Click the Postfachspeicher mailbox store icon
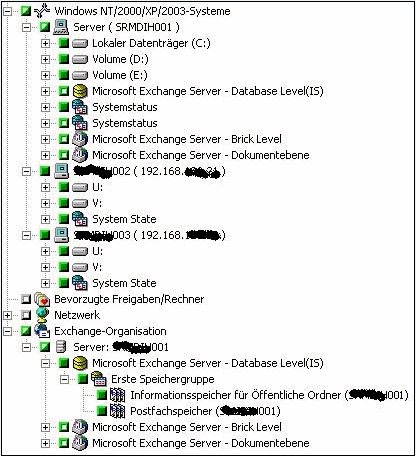This screenshot has width=416, height=456. pos(117,411)
